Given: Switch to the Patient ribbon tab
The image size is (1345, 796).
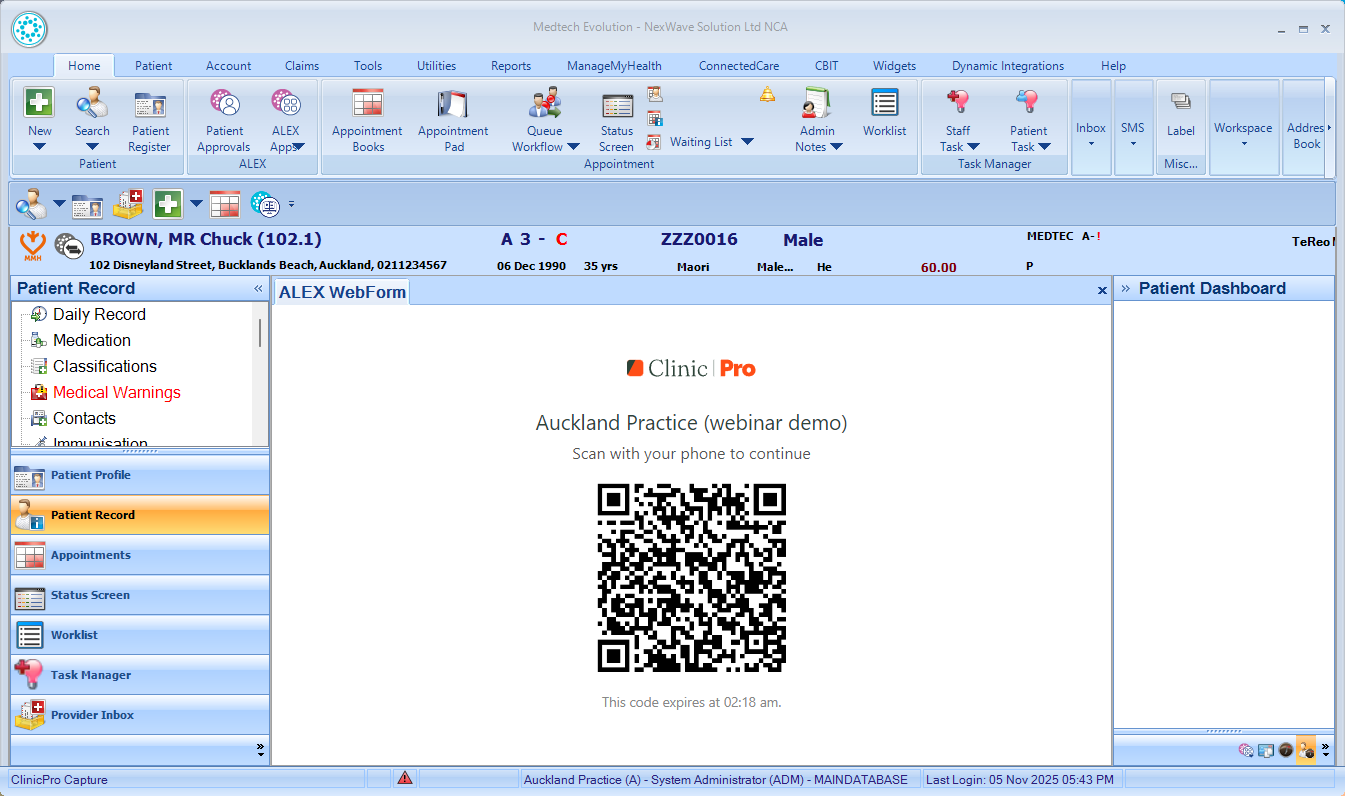Looking at the screenshot, I should tap(154, 66).
